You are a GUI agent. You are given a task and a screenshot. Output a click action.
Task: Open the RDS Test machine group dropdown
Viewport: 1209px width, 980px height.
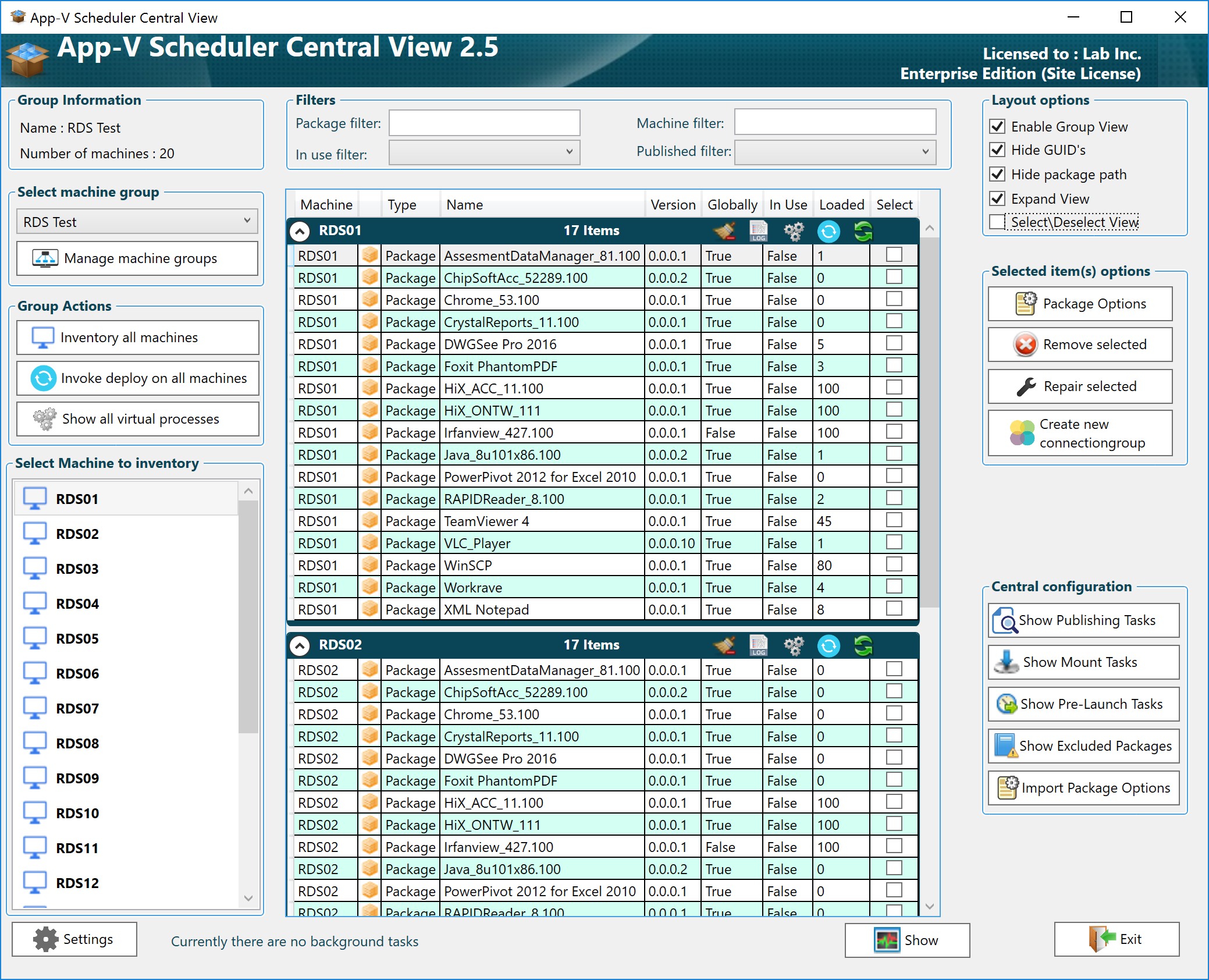137,222
